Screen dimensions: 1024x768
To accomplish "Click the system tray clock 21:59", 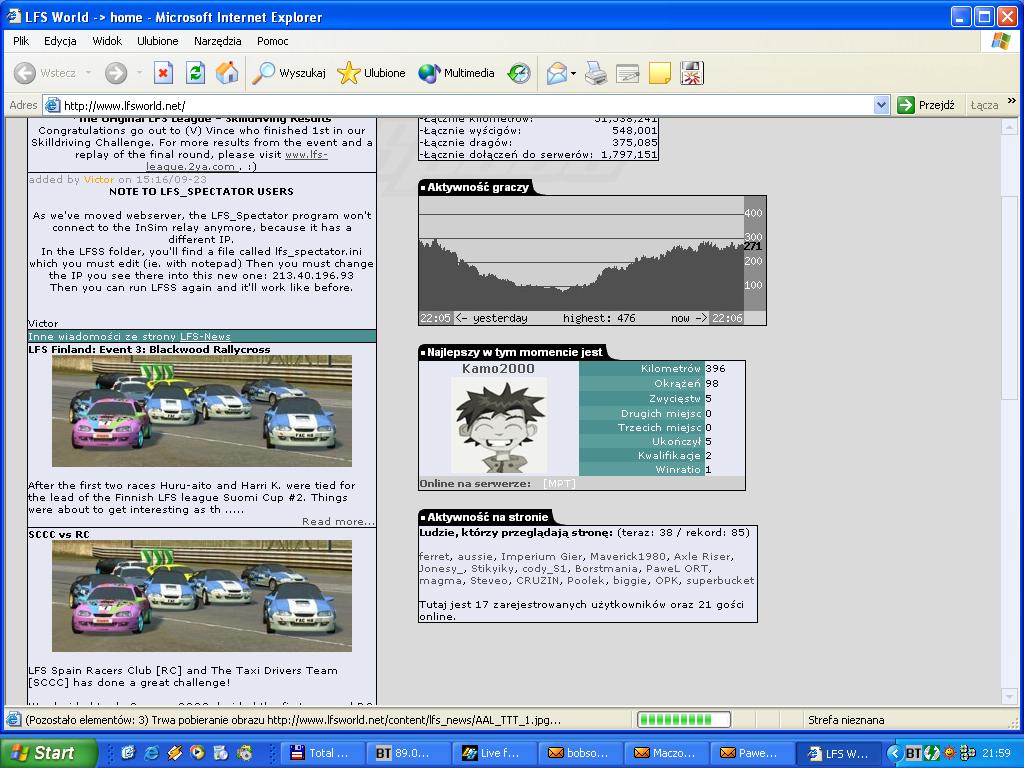I will tap(997, 754).
